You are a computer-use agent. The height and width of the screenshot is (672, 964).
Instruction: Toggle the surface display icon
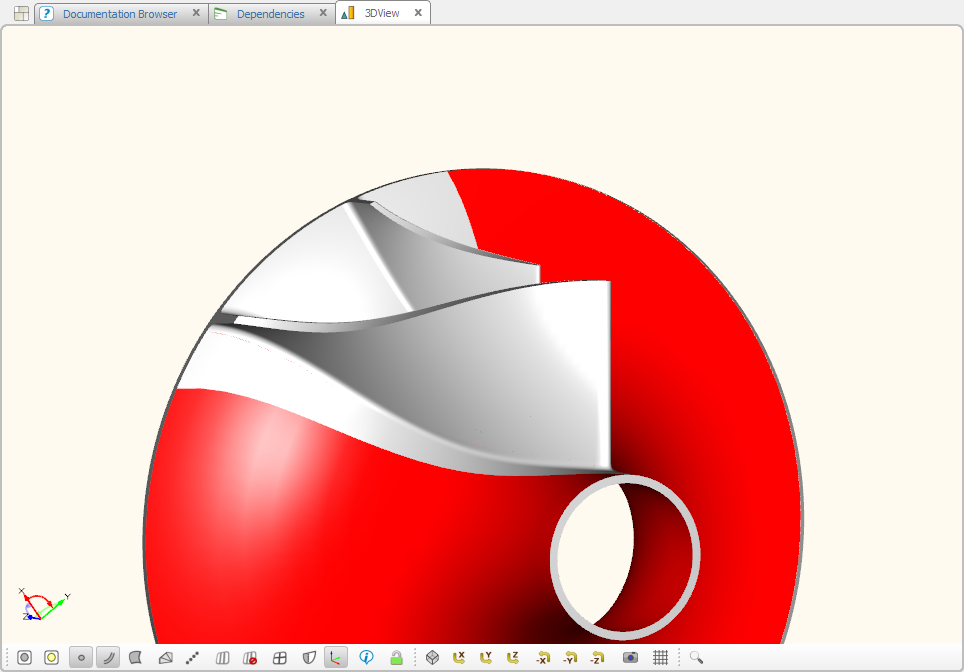[x=136, y=657]
